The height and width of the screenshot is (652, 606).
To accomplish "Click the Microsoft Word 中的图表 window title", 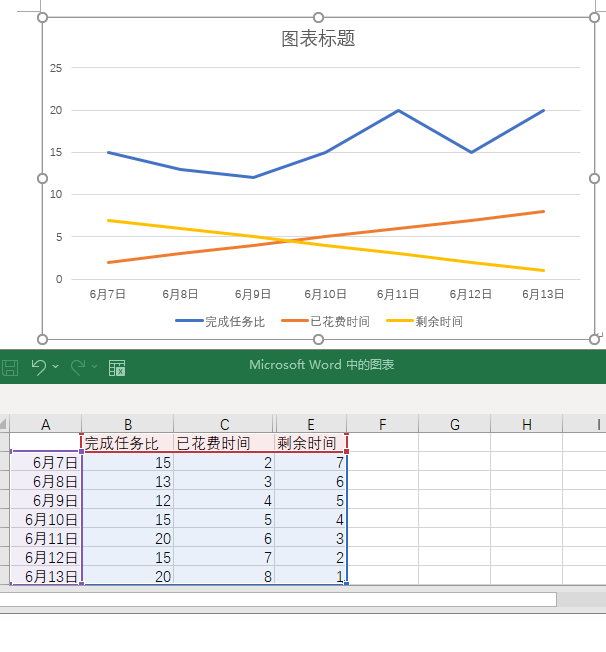I will [322, 365].
